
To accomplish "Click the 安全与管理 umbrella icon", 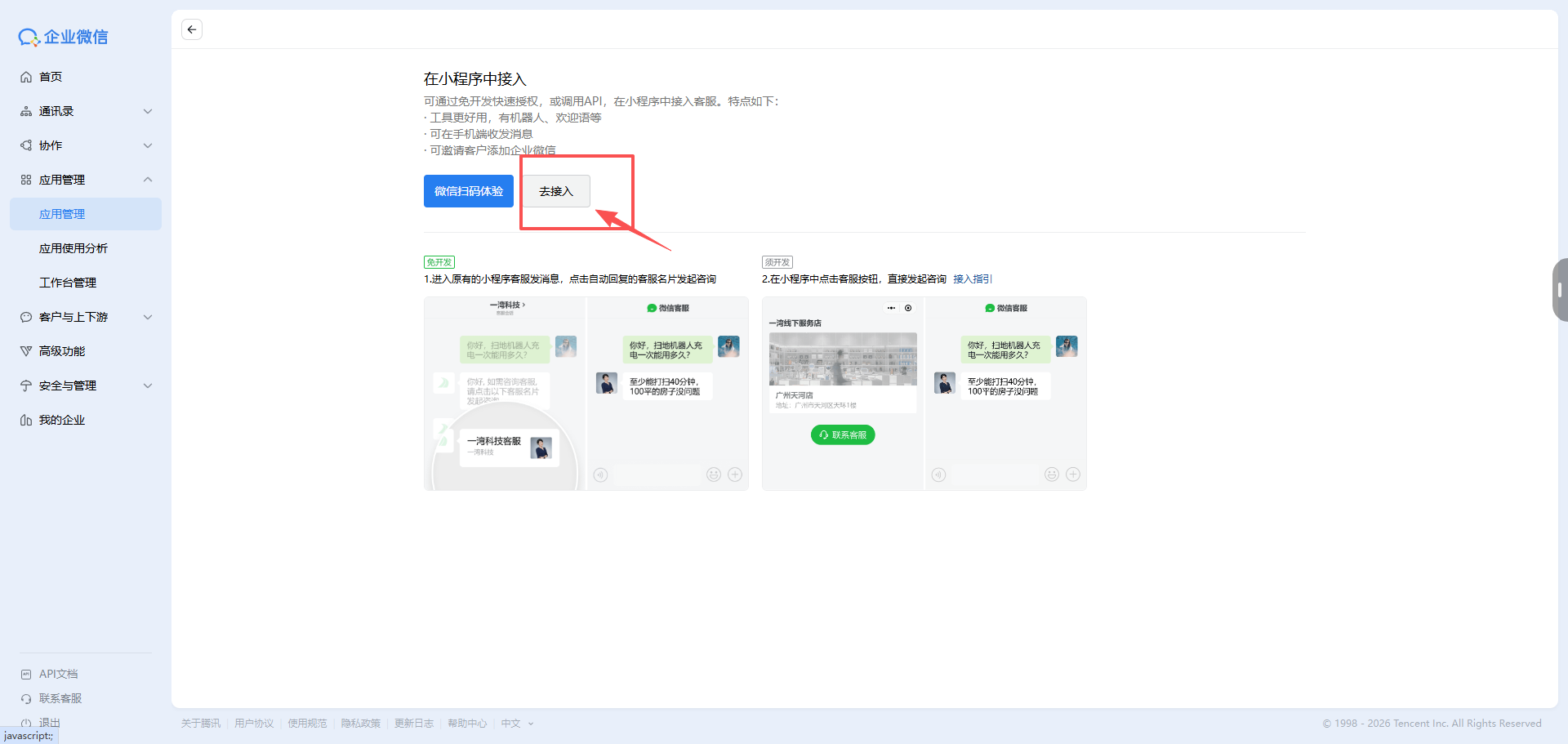I will 26,385.
